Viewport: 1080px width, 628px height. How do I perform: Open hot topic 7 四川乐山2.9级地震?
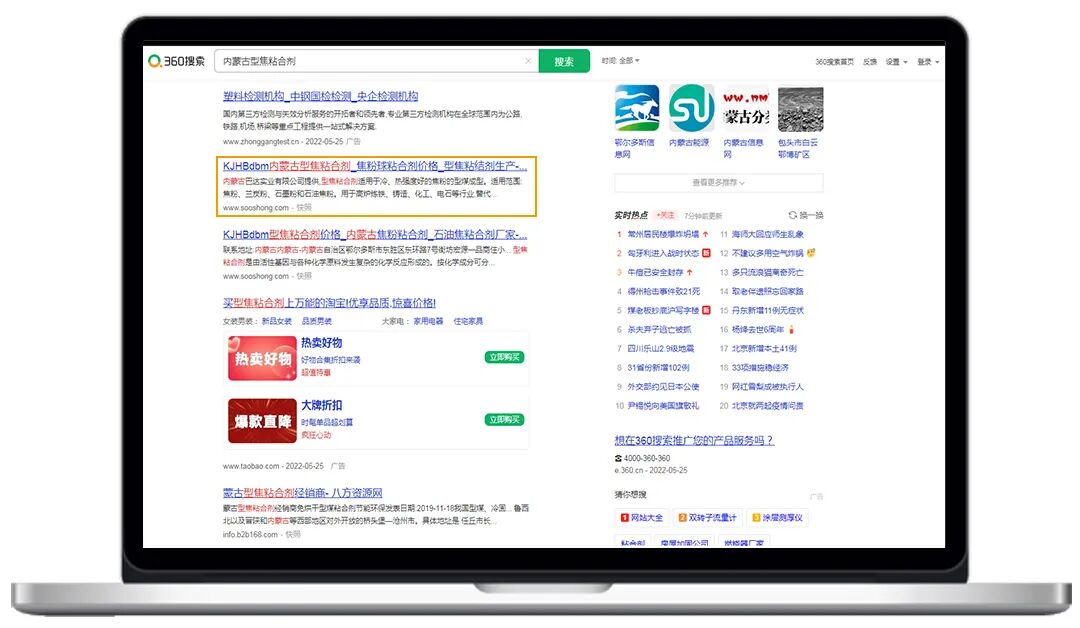coord(661,348)
